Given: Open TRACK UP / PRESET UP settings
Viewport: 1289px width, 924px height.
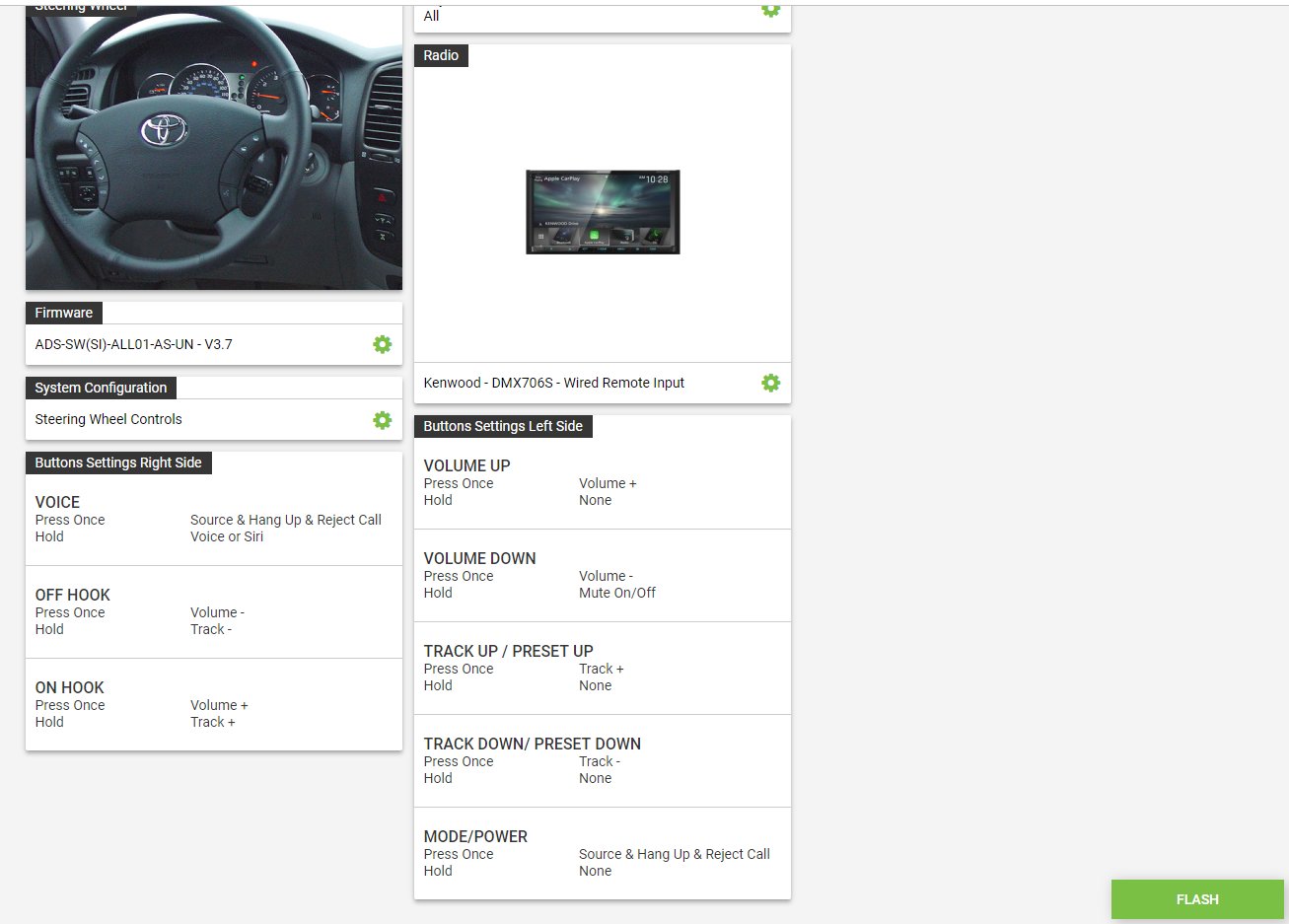Looking at the screenshot, I should point(603,669).
